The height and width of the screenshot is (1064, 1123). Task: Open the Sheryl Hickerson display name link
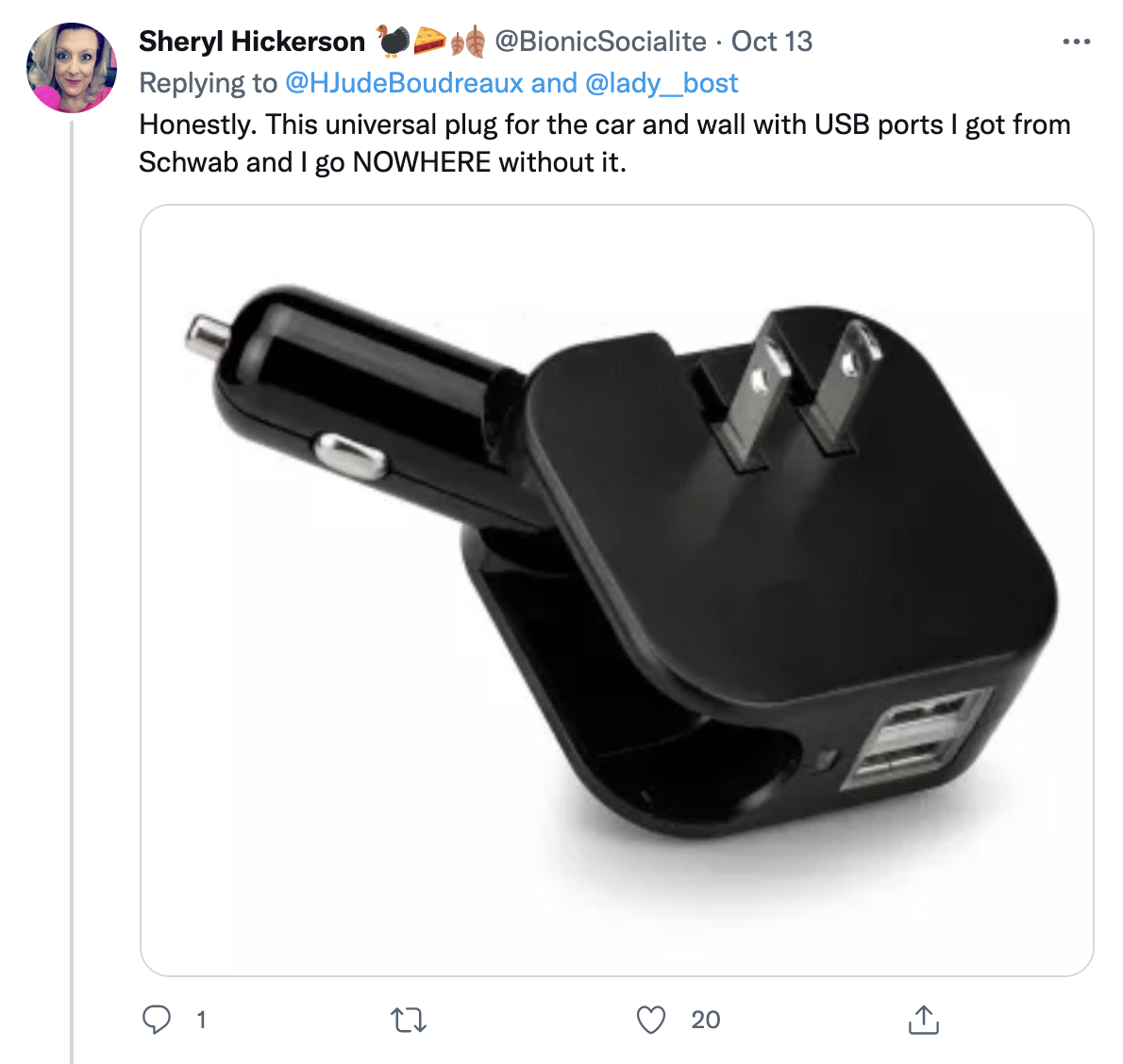coord(252,42)
